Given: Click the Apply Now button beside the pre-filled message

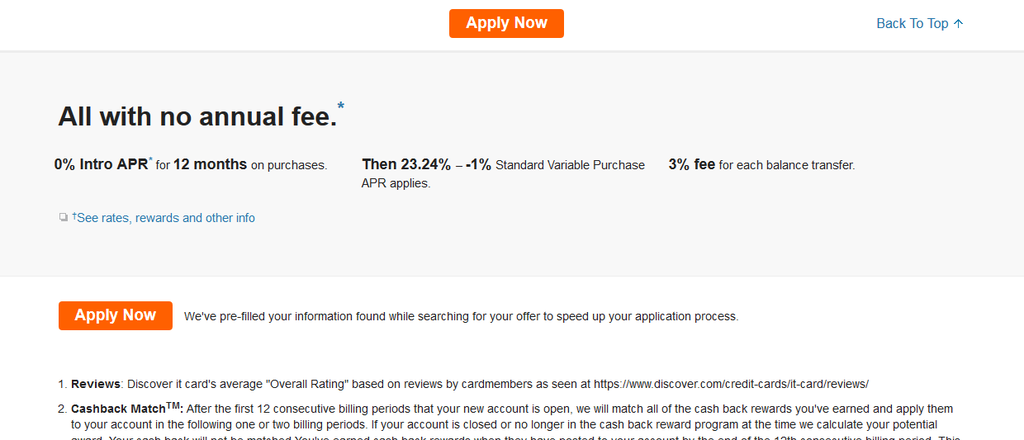Looking at the screenshot, I should [116, 316].
